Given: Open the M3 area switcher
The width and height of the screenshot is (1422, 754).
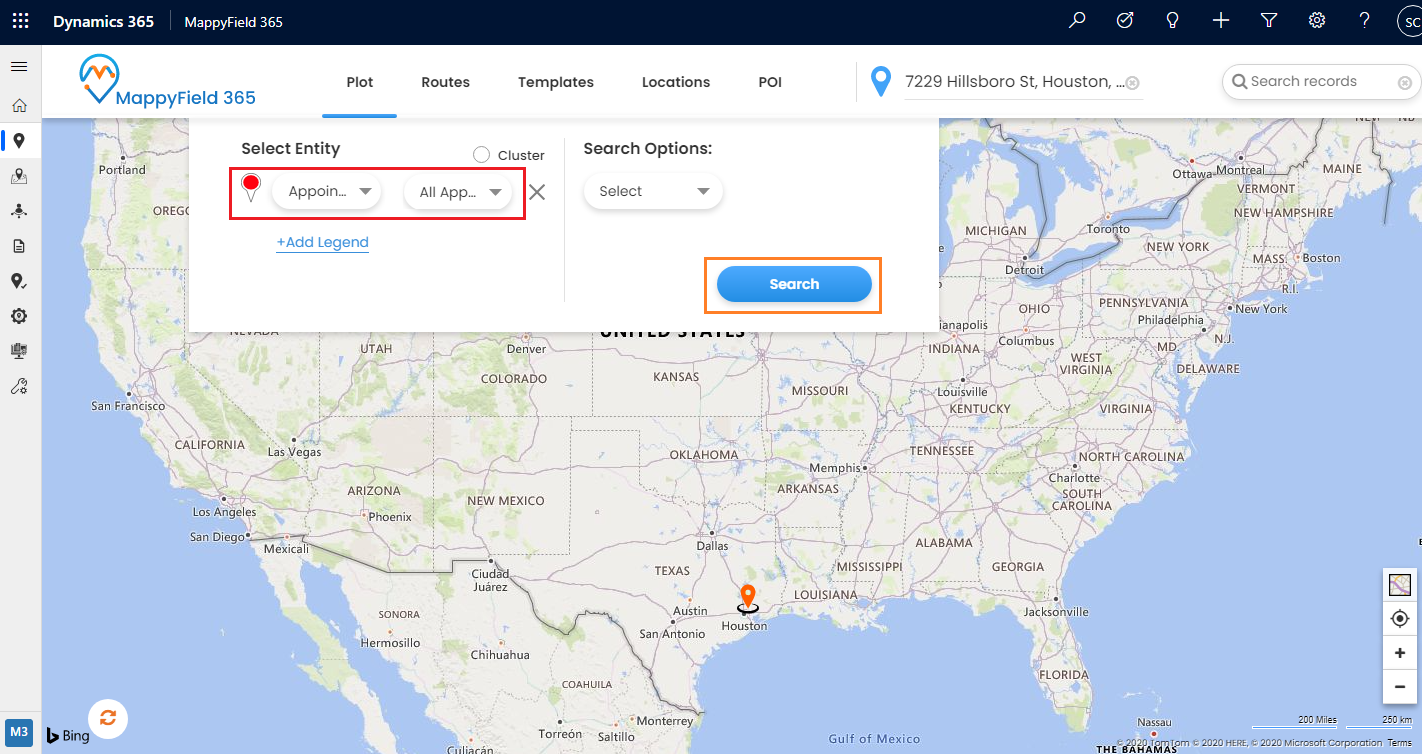Looking at the screenshot, I should coord(19,731).
